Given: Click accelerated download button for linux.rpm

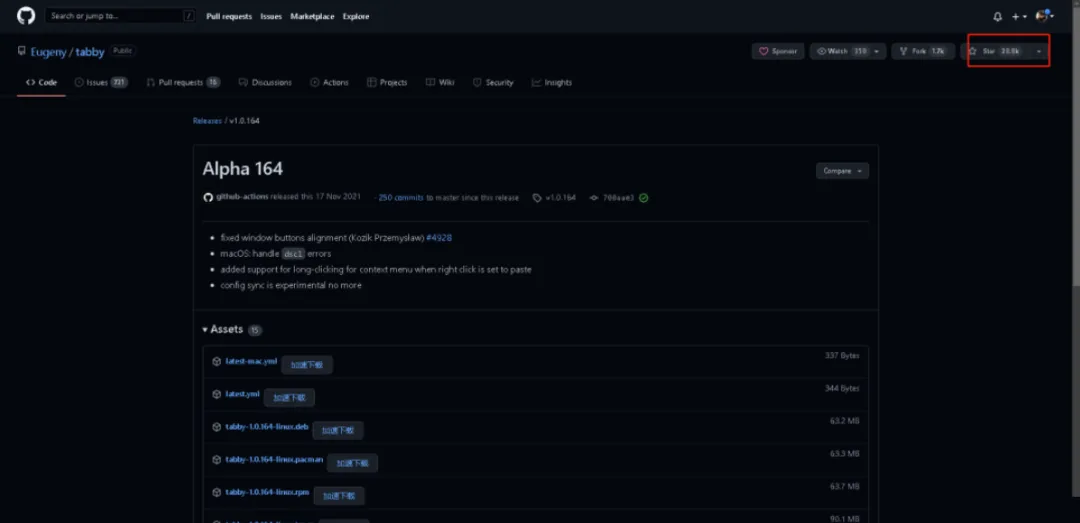Looking at the screenshot, I should (x=340, y=495).
